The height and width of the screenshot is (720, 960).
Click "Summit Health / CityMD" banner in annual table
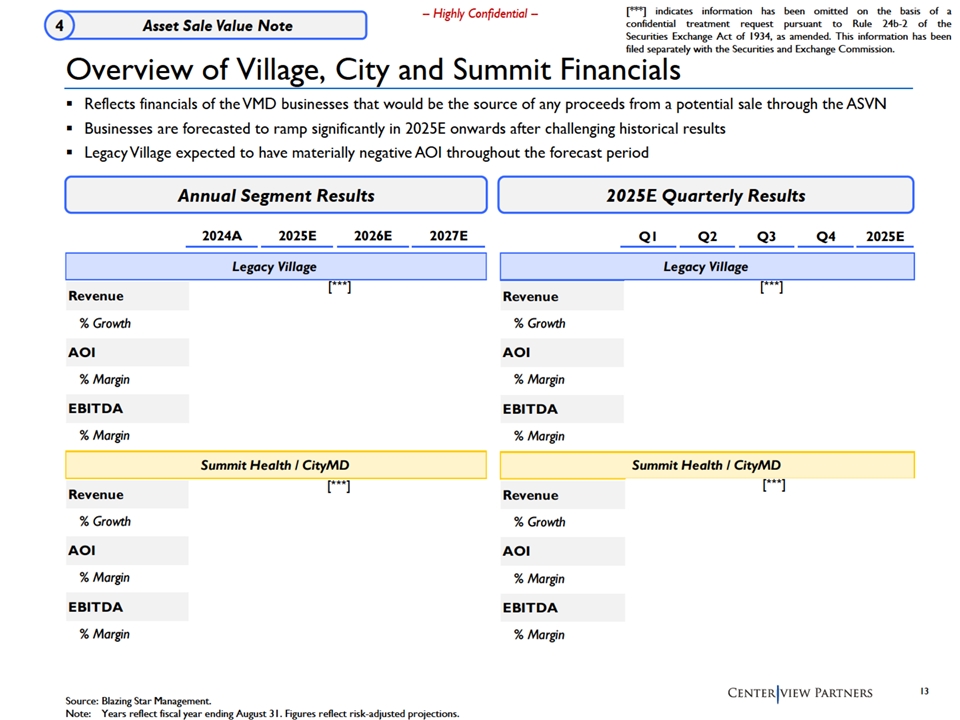(x=276, y=465)
